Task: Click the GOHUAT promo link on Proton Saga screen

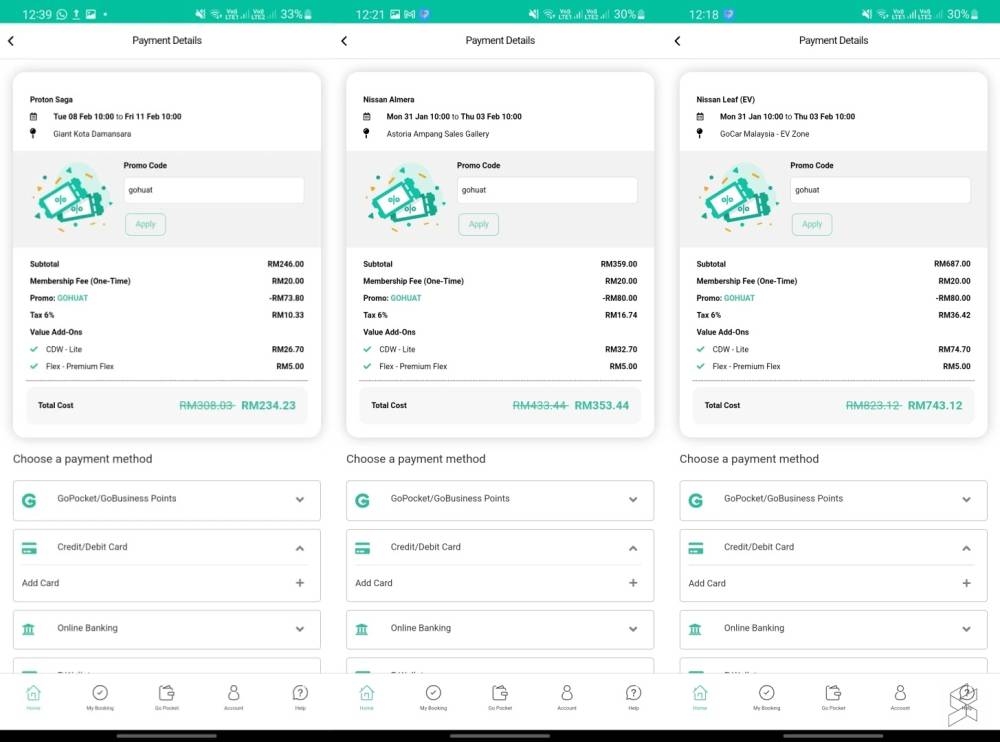Action: (73, 298)
